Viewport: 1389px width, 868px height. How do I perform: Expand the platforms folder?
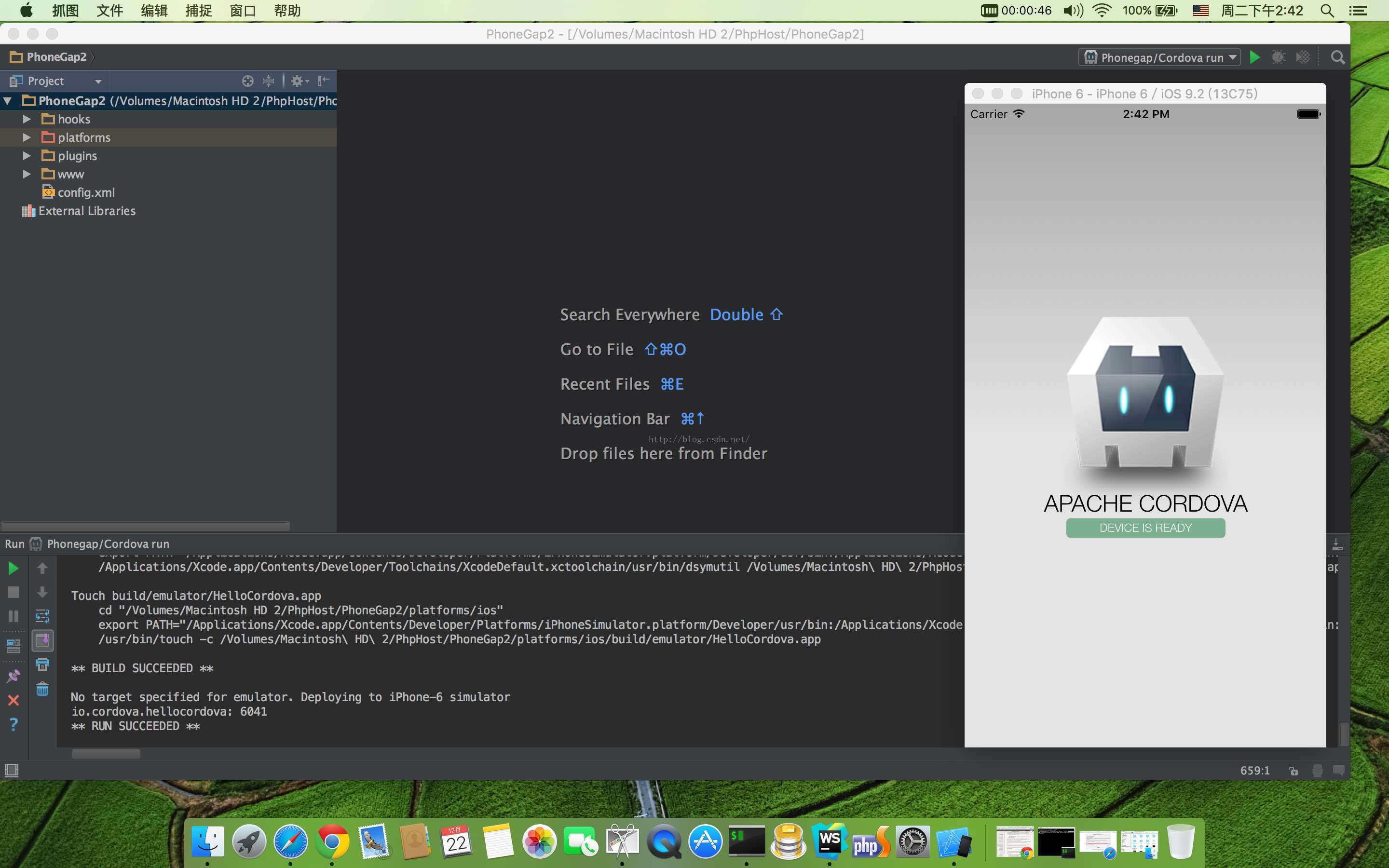(x=27, y=138)
